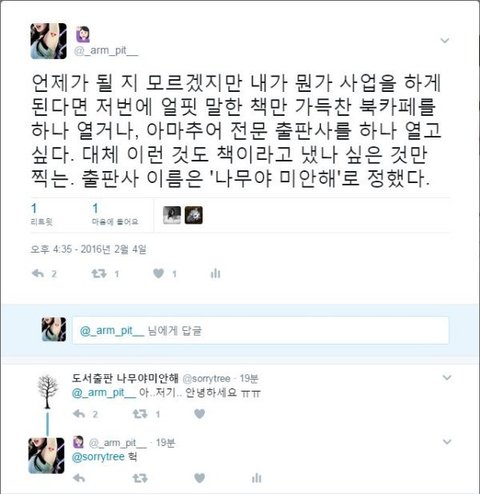
Task: Open the chevron menu on the main tweet
Action: pyautogui.click(x=445, y=41)
